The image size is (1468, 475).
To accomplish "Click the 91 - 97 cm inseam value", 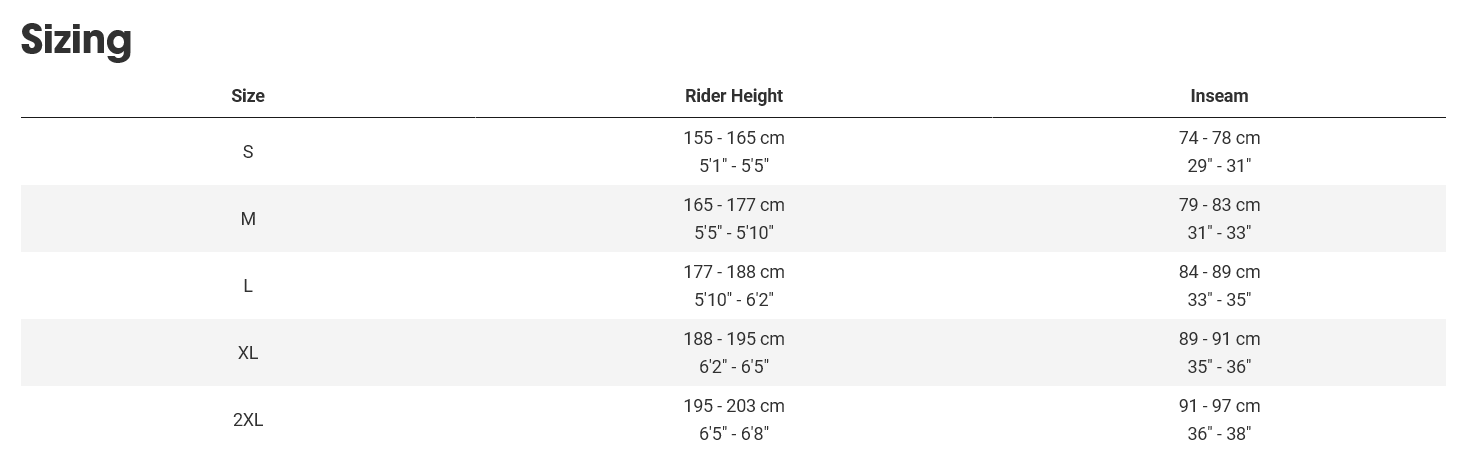I will 1219,406.
